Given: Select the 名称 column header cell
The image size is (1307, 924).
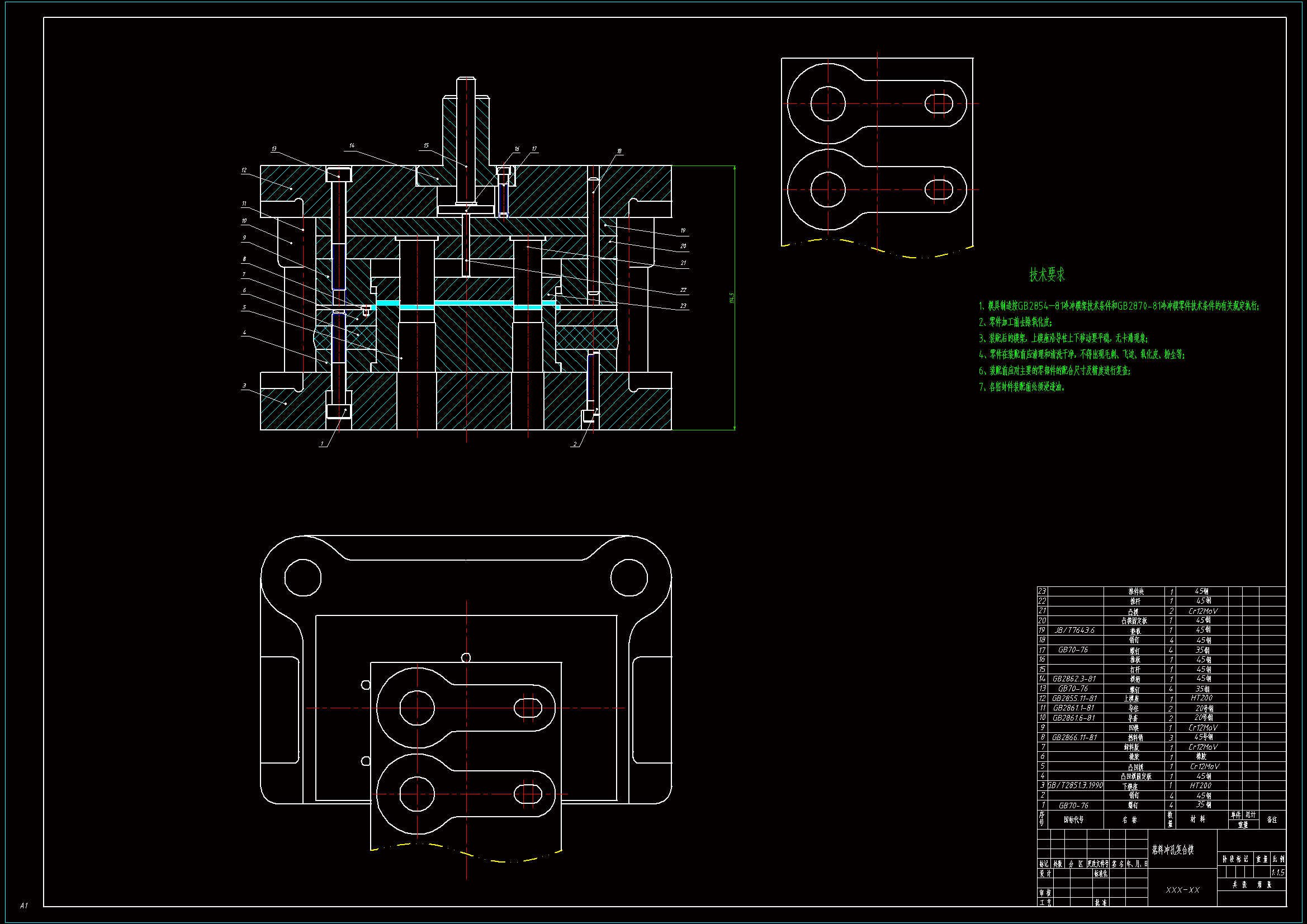Looking at the screenshot, I should (1129, 820).
